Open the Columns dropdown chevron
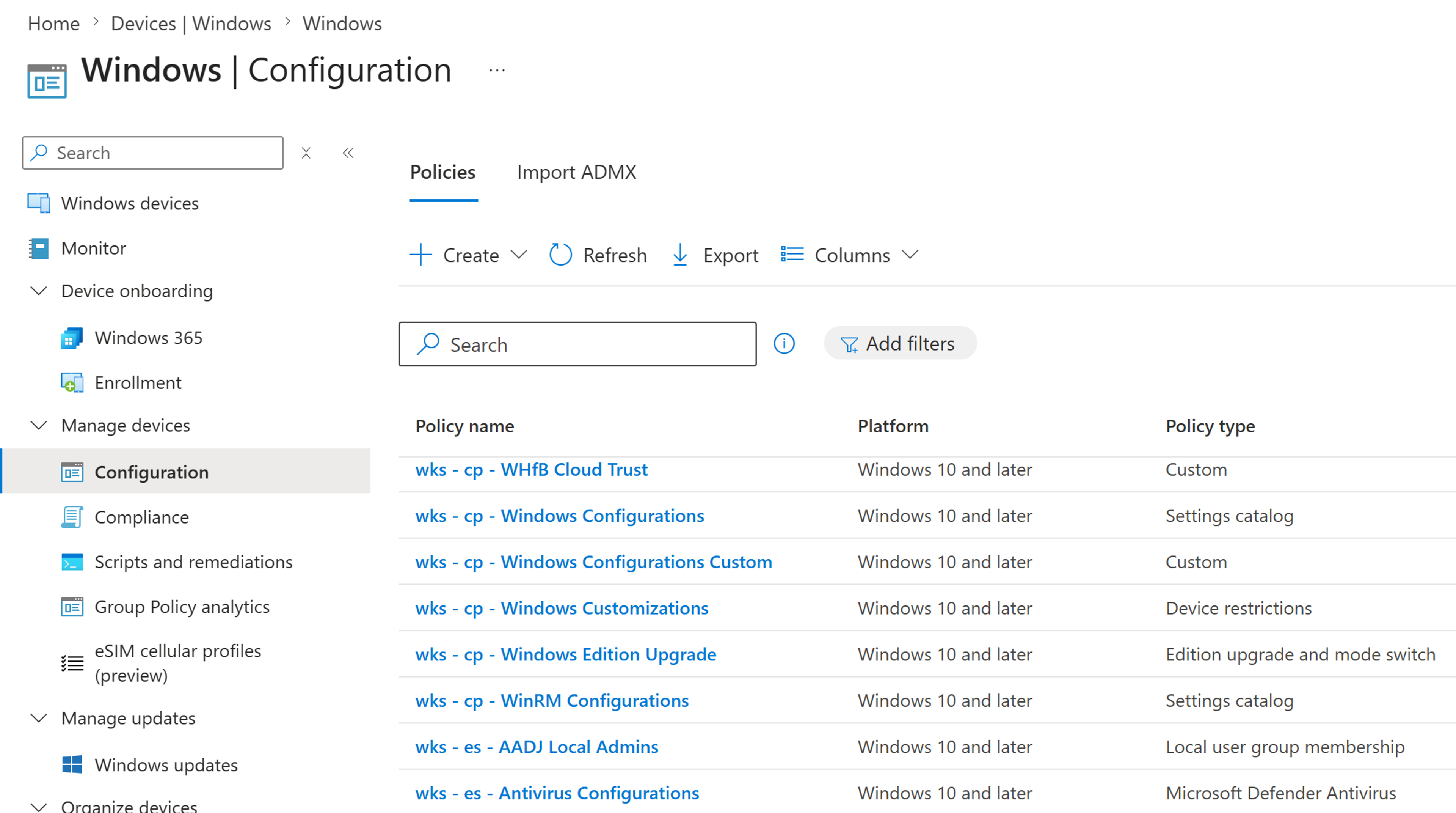The width and height of the screenshot is (1456, 813). (x=910, y=255)
